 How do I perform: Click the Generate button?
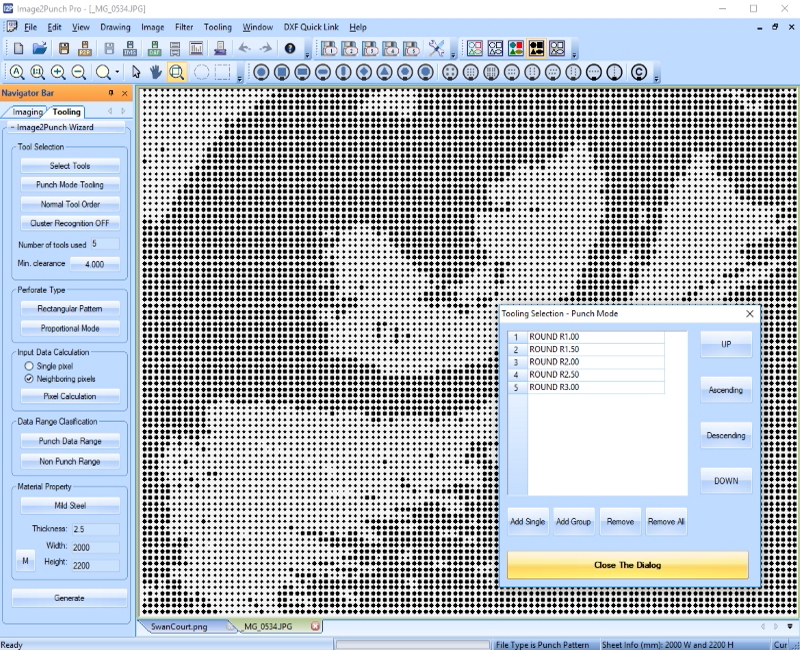click(69, 598)
